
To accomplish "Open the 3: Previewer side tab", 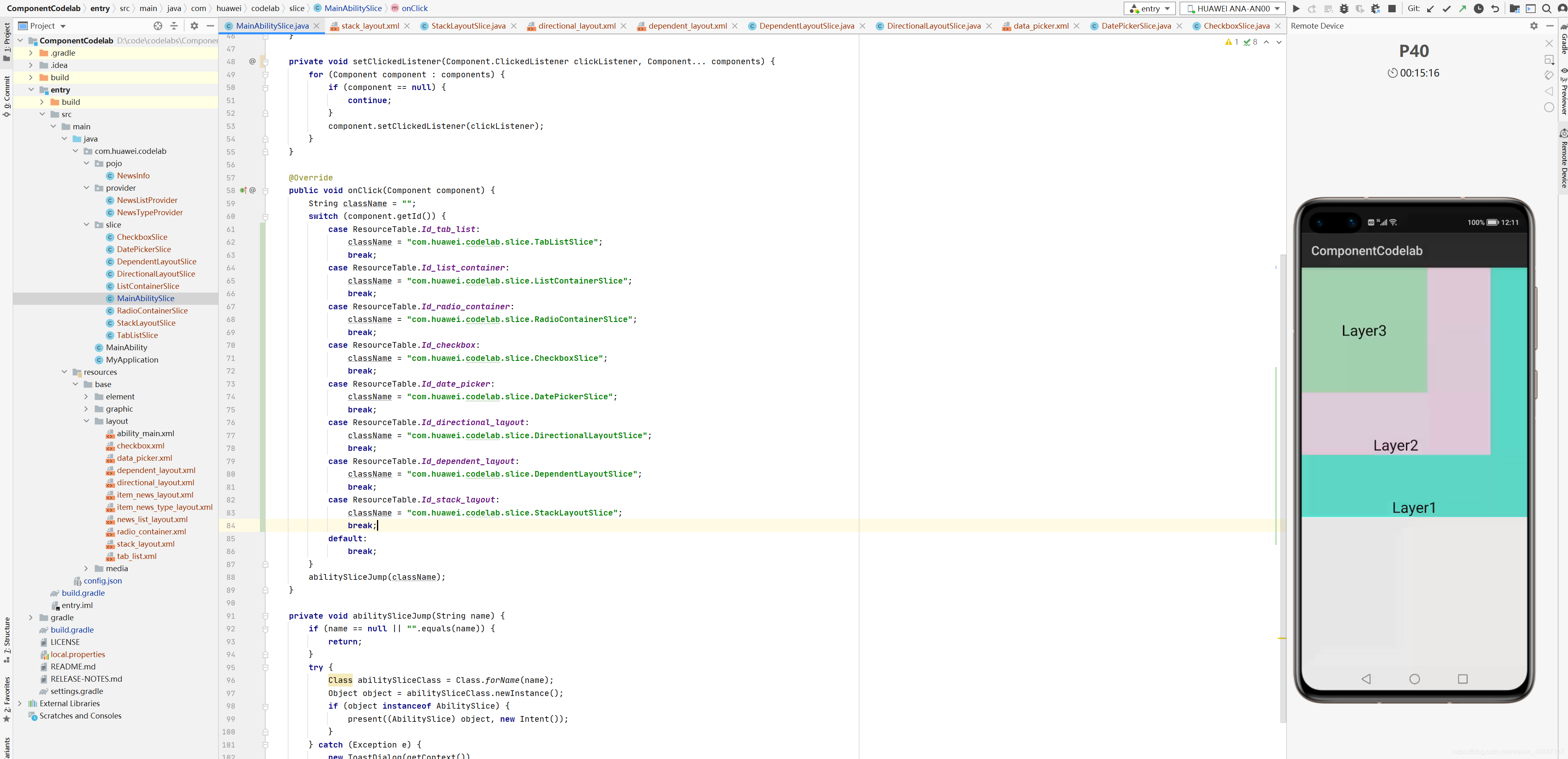I will pyautogui.click(x=1563, y=91).
